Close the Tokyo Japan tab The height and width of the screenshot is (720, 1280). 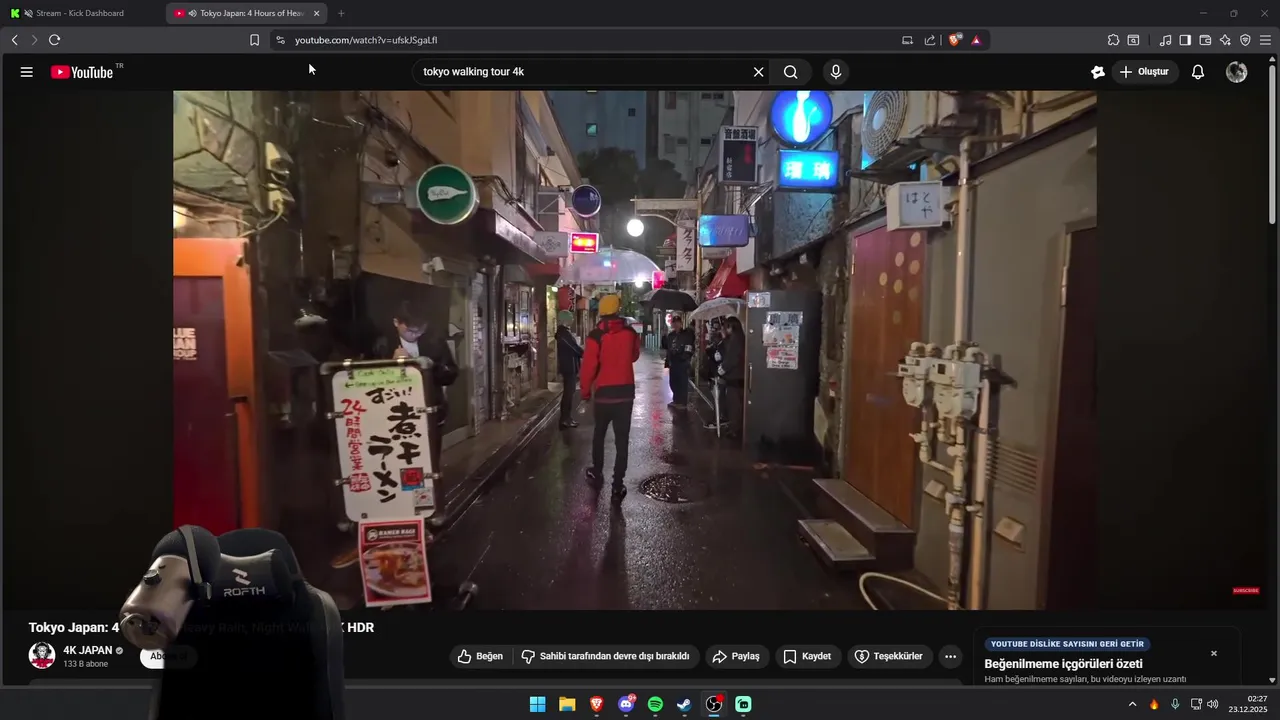click(316, 13)
